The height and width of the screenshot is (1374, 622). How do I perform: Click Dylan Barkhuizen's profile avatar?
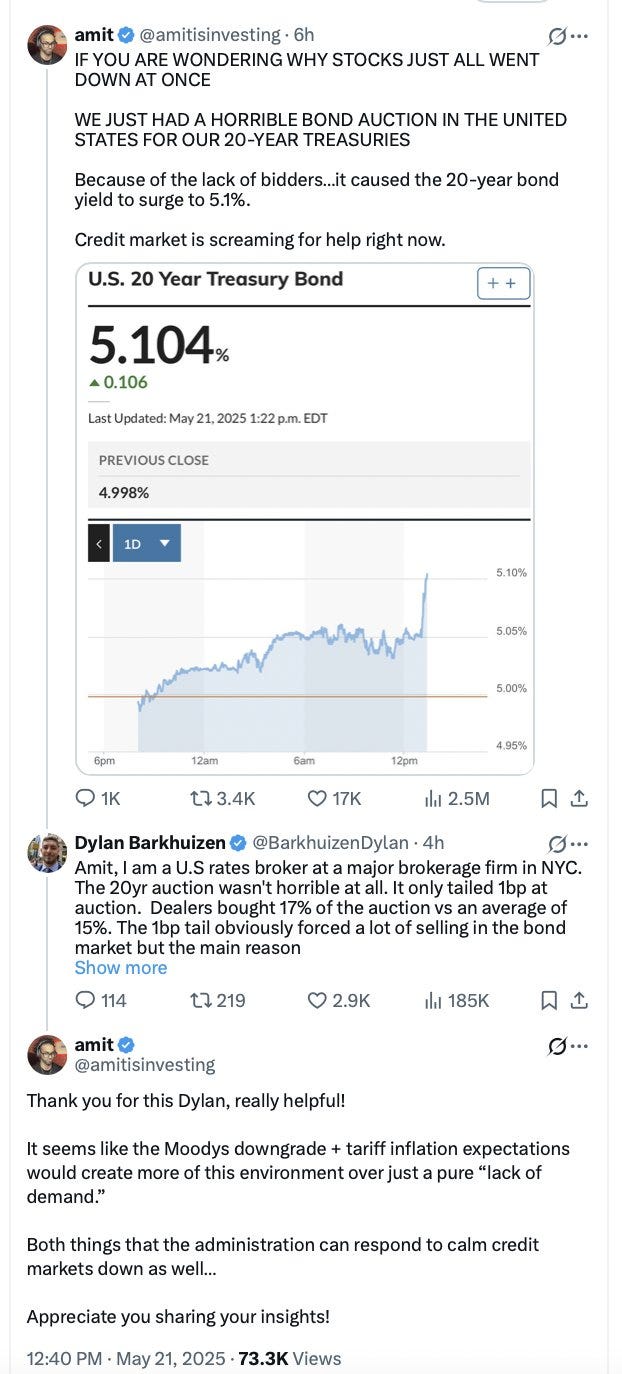pyautogui.click(x=46, y=852)
